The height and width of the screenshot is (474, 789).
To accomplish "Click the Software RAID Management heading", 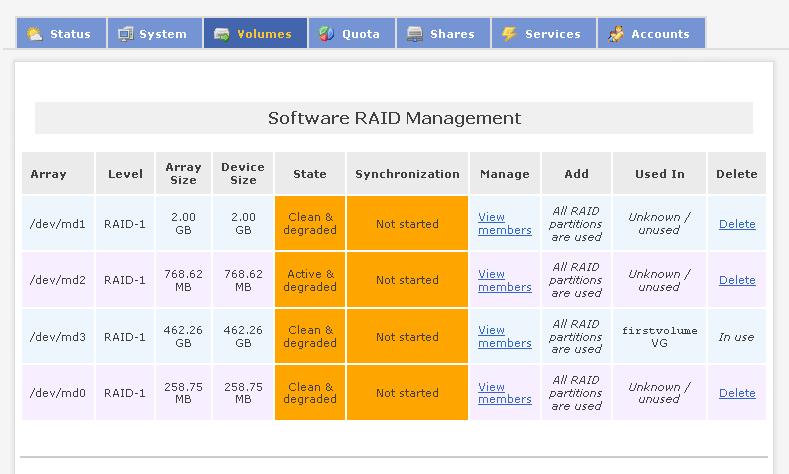I will pyautogui.click(x=394, y=118).
